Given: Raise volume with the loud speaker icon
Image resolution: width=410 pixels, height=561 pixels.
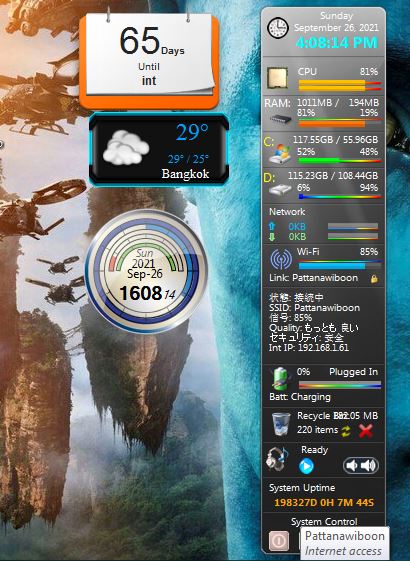Looking at the screenshot, I should click(368, 465).
